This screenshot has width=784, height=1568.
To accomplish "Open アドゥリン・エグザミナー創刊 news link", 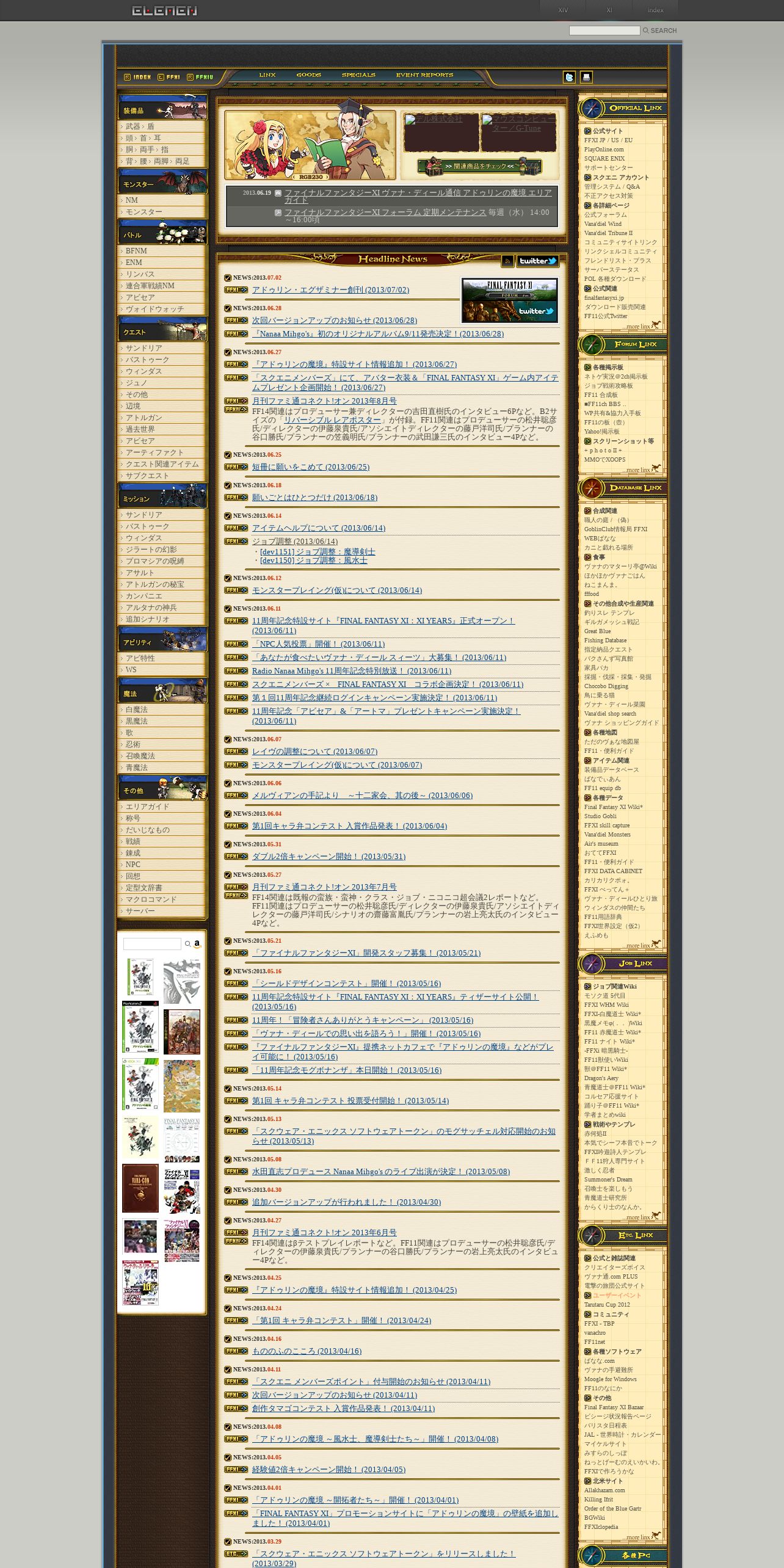I will (x=330, y=290).
